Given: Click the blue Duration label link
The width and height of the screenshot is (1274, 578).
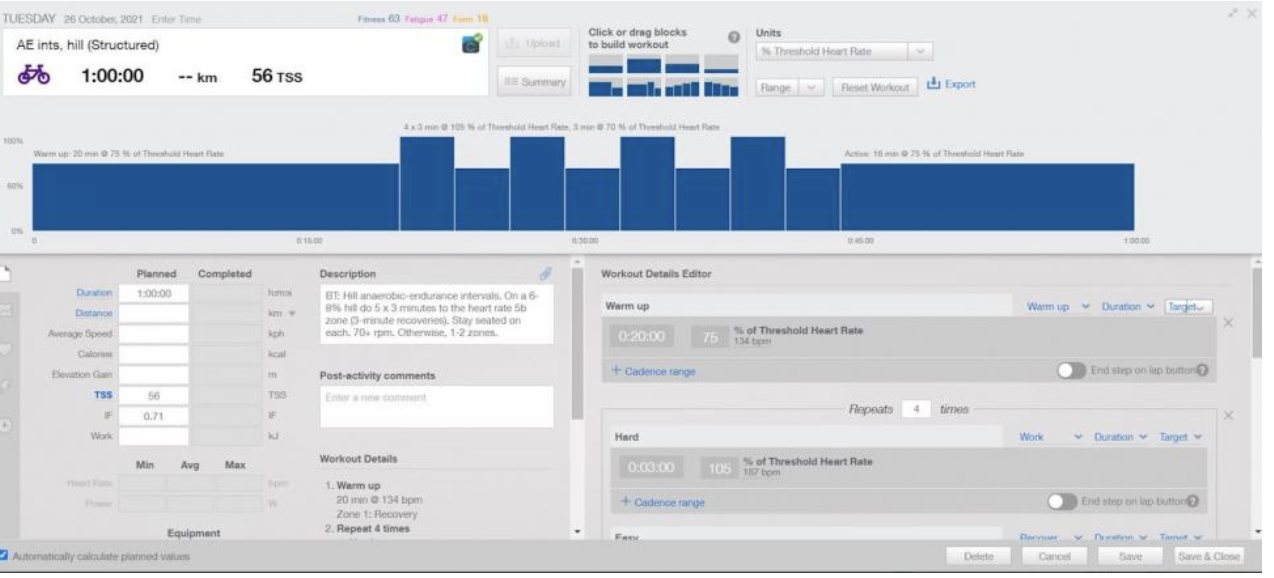Looking at the screenshot, I should point(92,293).
